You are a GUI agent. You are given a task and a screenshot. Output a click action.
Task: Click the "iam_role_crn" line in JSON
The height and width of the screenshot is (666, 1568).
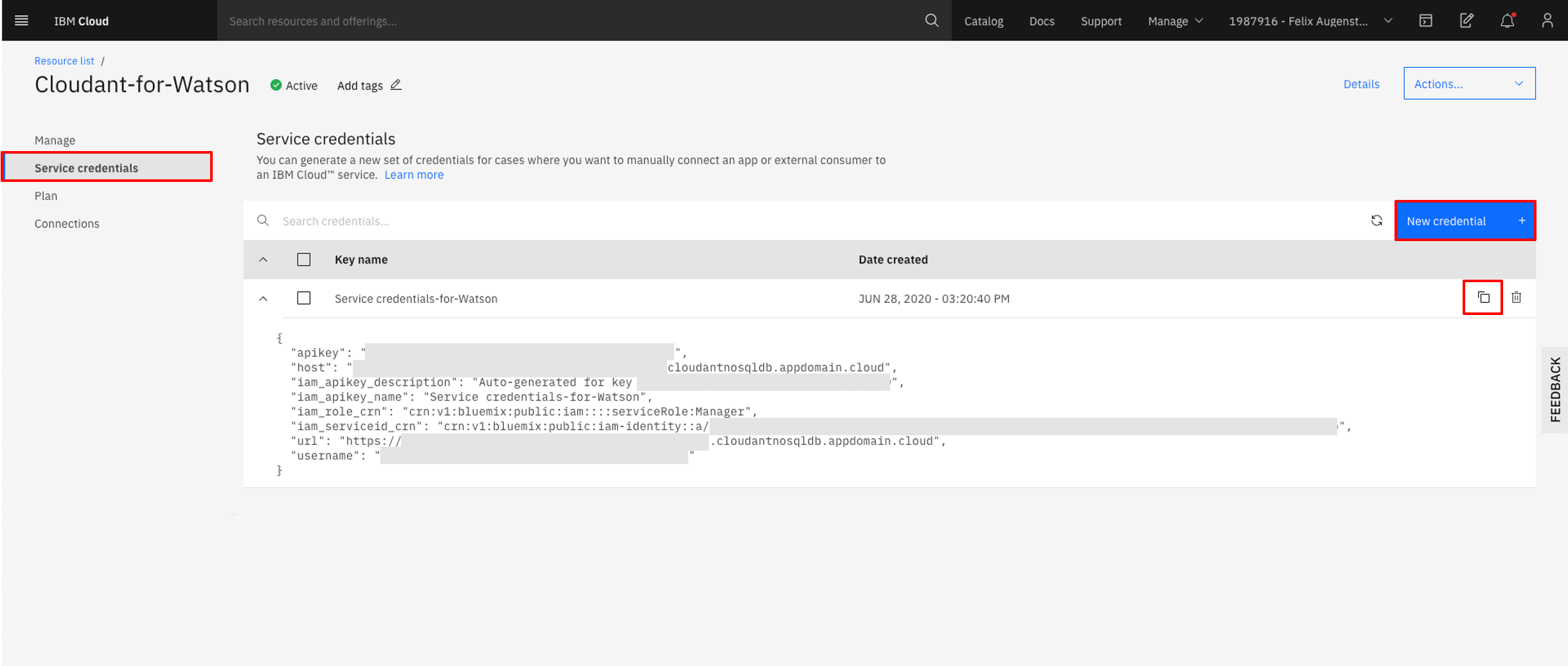click(524, 411)
